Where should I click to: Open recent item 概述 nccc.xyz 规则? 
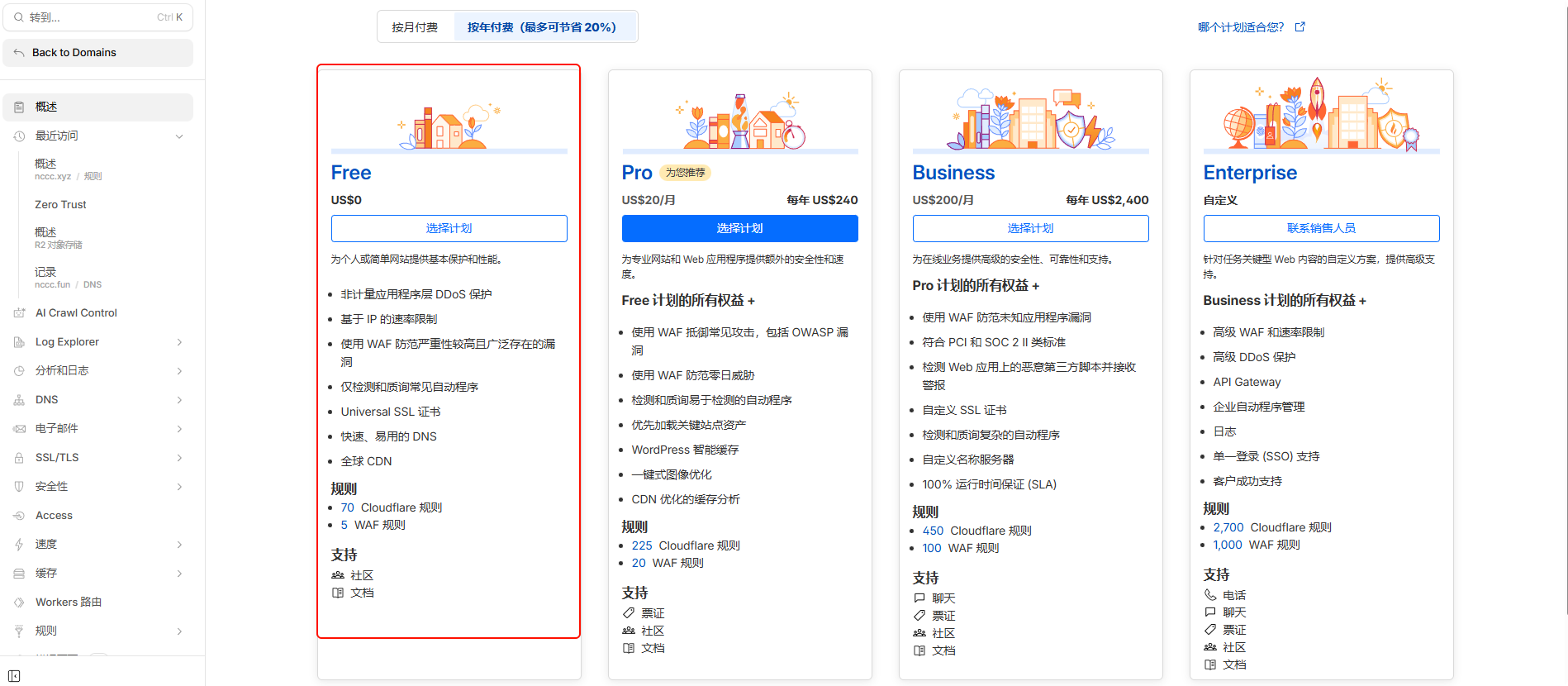click(x=69, y=169)
